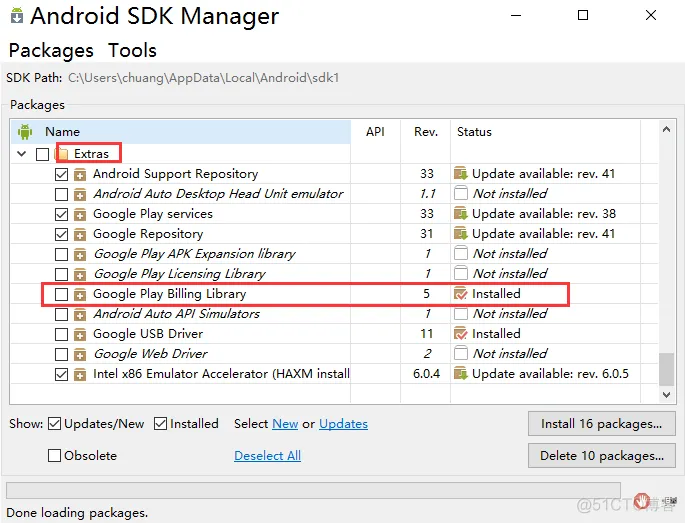Click update-available icon on Google Repository row
The width and height of the screenshot is (685, 523).
[461, 234]
